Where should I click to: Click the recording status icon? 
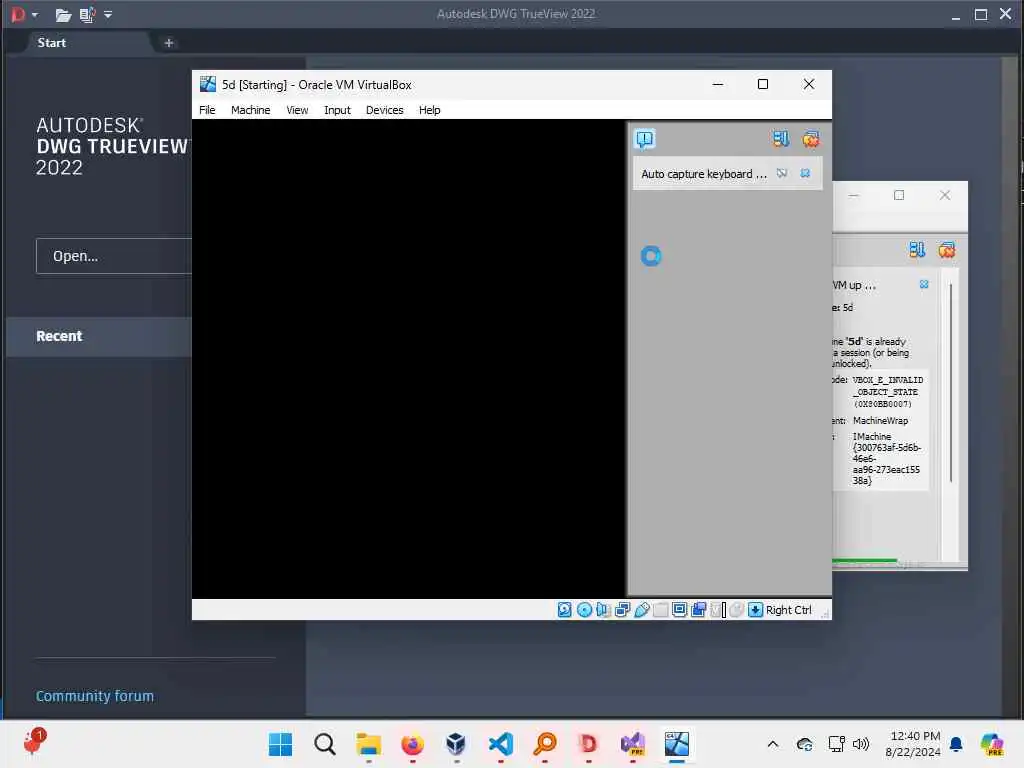[698, 609]
